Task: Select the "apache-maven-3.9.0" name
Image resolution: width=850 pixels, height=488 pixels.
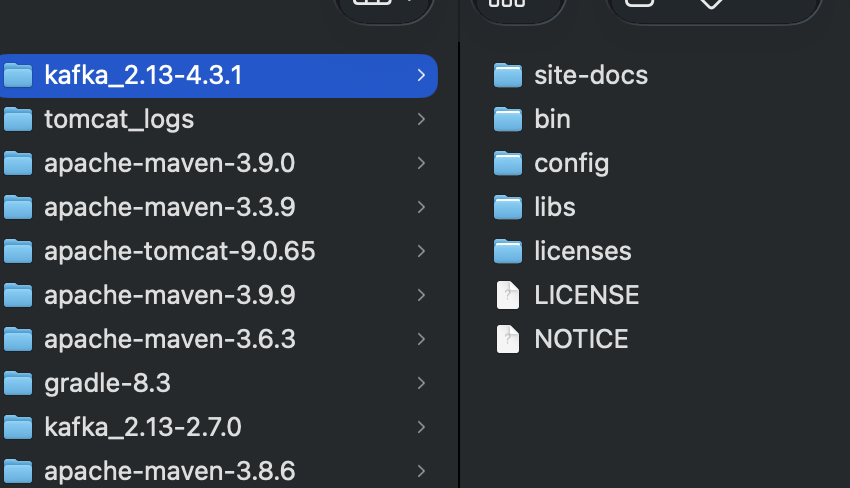Action: (x=170, y=163)
